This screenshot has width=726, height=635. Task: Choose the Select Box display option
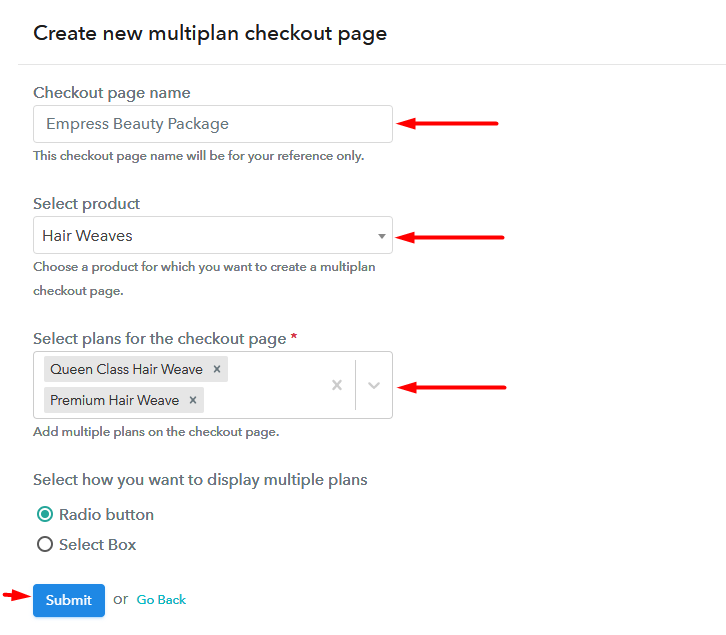[45, 544]
